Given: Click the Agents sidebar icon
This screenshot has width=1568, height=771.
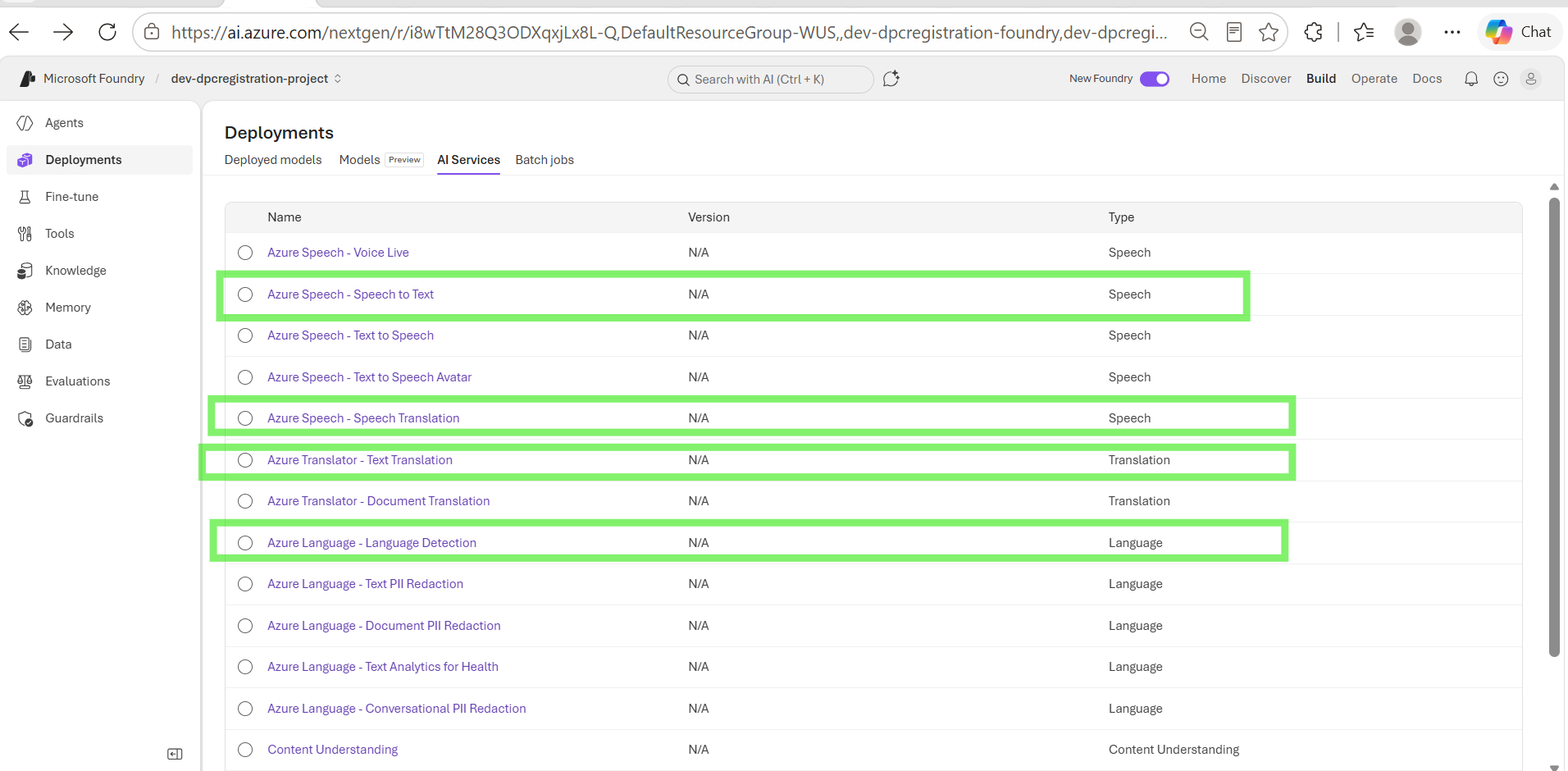Looking at the screenshot, I should pos(25,123).
